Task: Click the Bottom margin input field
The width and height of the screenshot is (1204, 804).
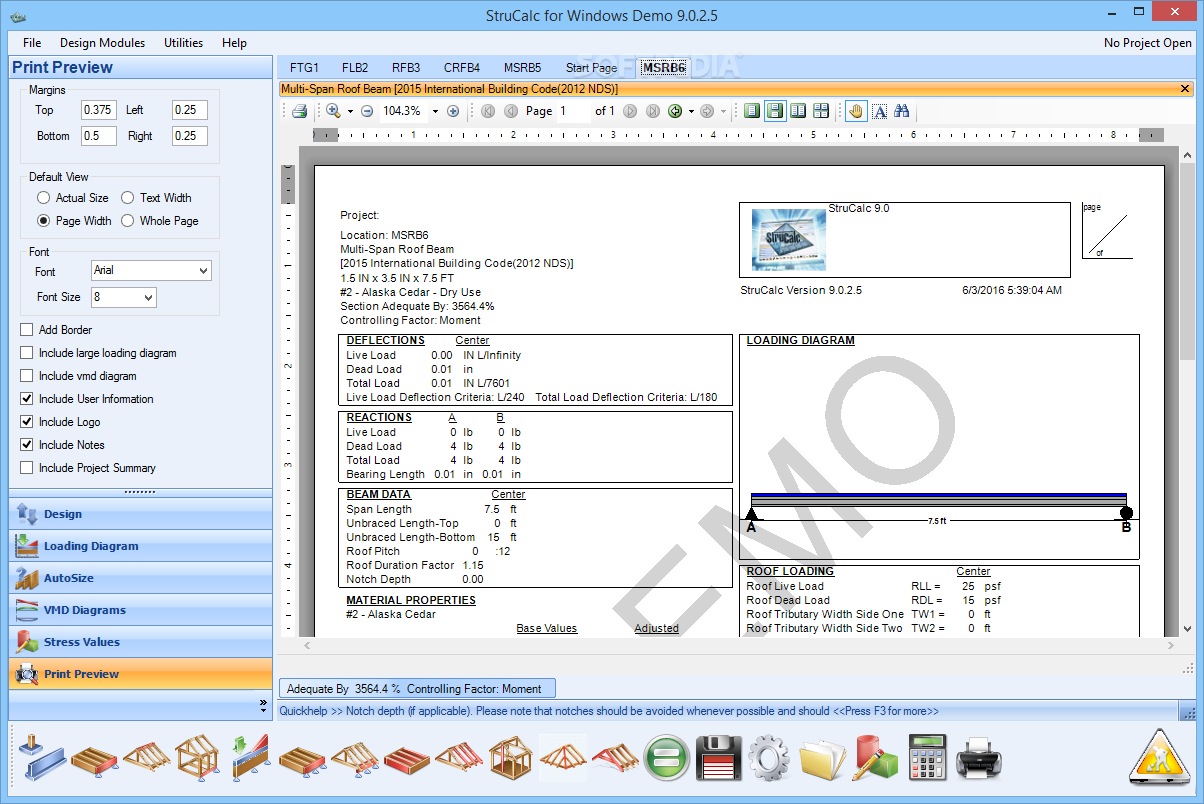Action: tap(99, 136)
